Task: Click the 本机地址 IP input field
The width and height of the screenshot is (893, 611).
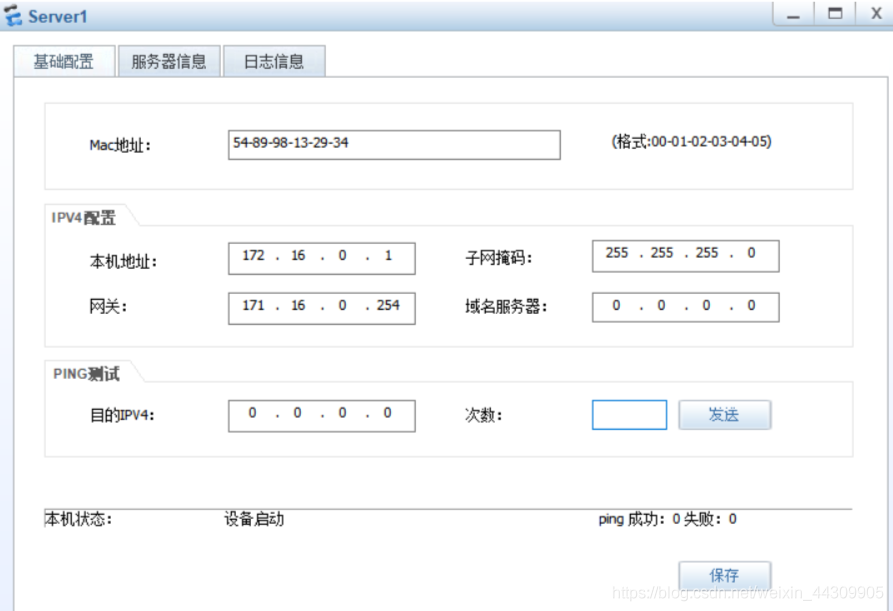Action: [322, 258]
